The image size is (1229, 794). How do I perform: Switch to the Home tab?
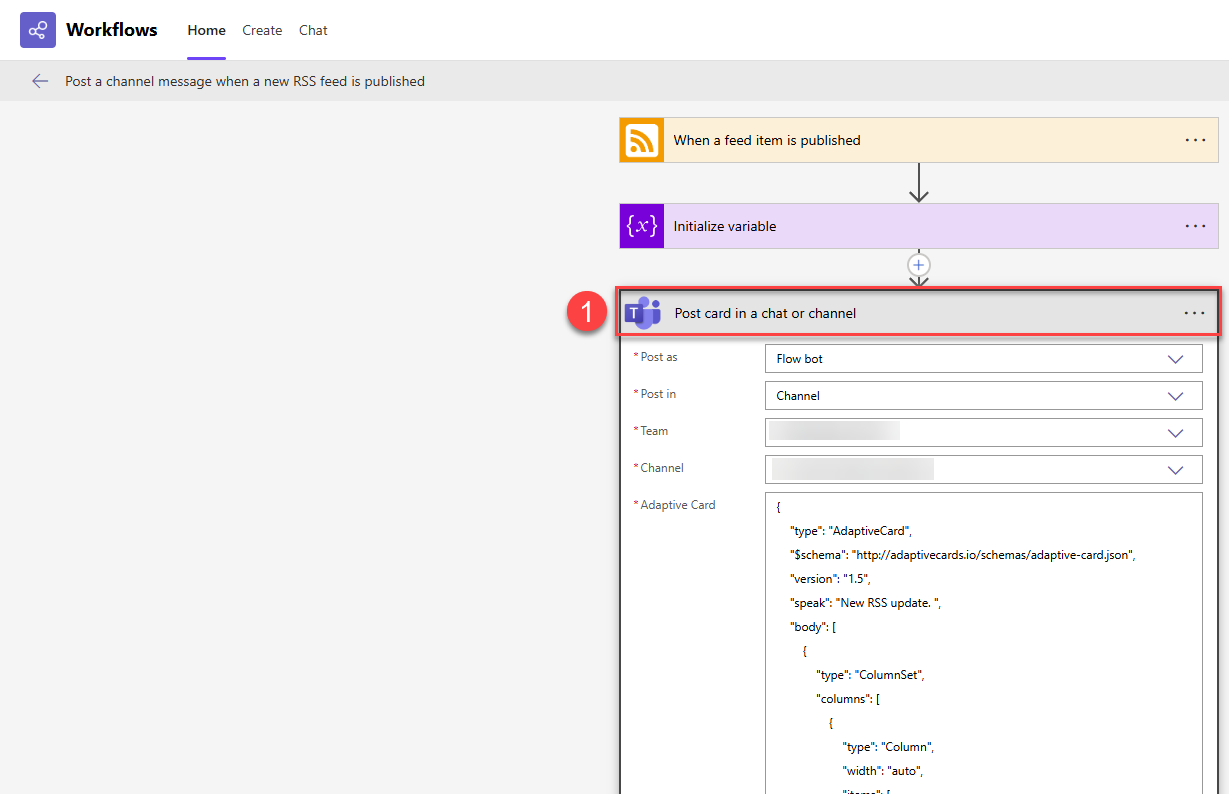coord(206,30)
